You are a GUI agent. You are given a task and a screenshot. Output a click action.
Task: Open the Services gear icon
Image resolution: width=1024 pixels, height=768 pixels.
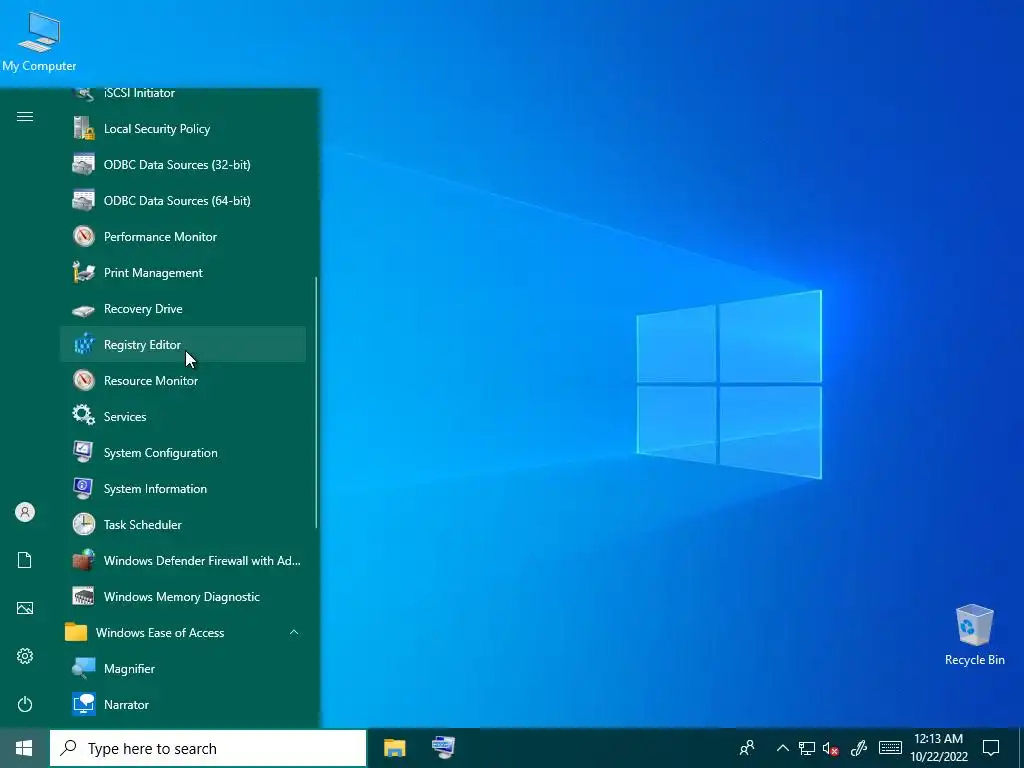tap(84, 416)
